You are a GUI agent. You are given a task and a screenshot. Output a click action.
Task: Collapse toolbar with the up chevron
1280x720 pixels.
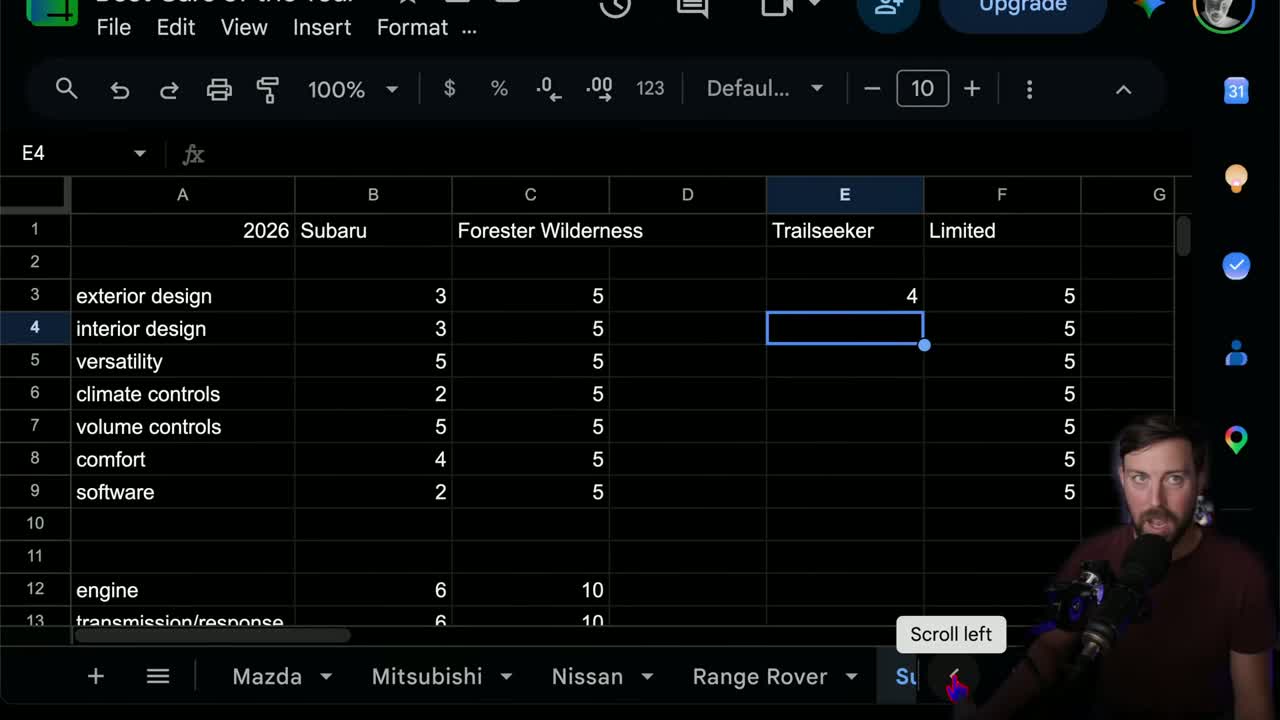(x=1123, y=90)
